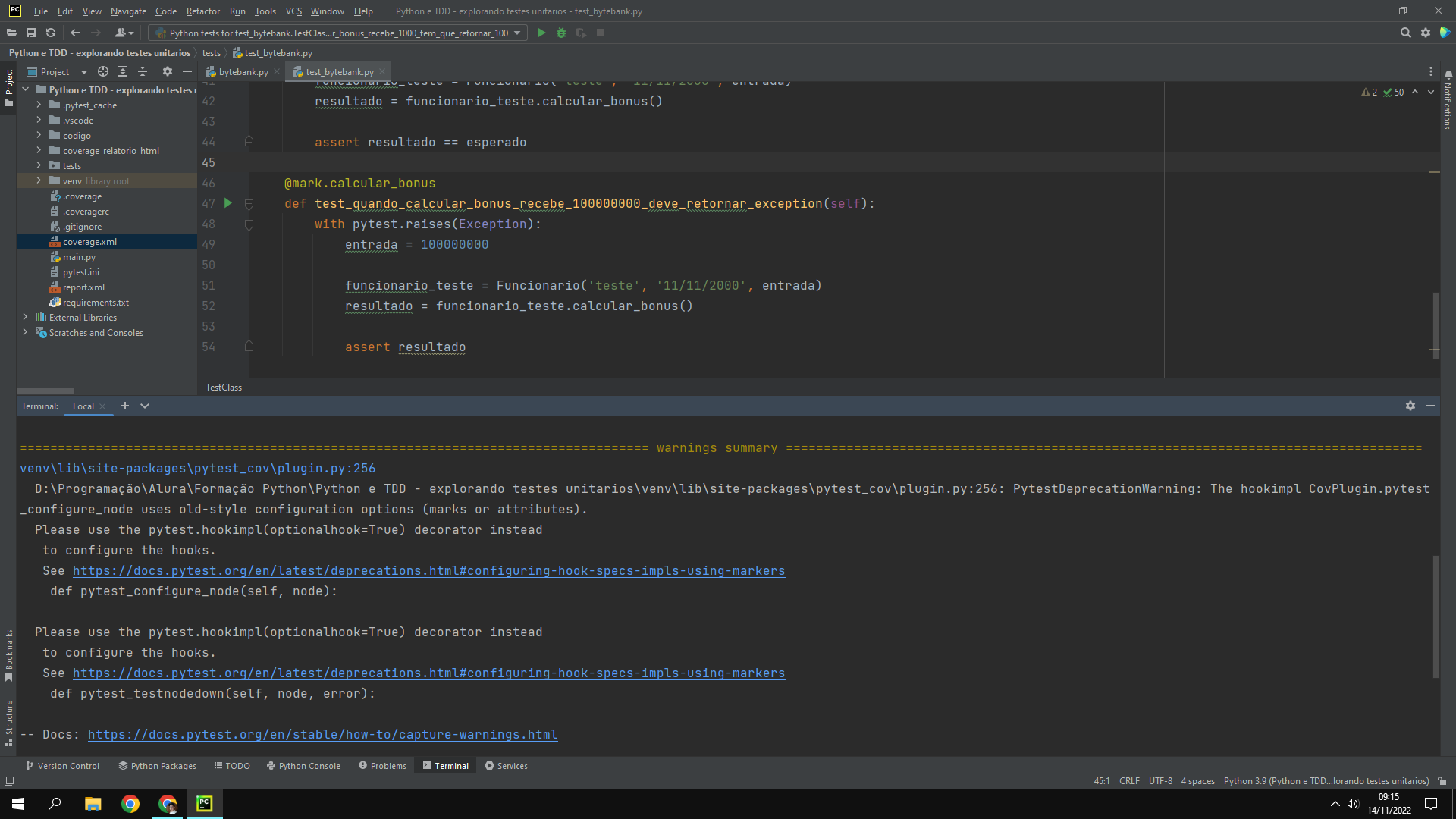
Task: Expand the .pytest_cache folder
Action: 39,105
